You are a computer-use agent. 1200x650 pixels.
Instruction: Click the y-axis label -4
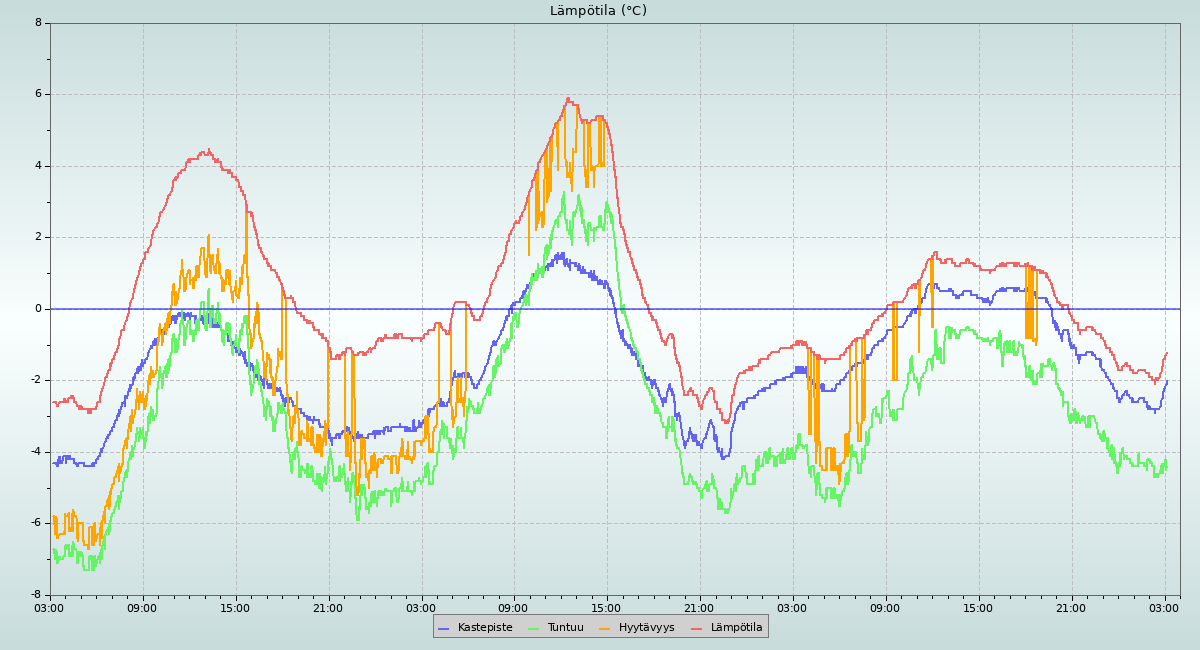point(36,452)
